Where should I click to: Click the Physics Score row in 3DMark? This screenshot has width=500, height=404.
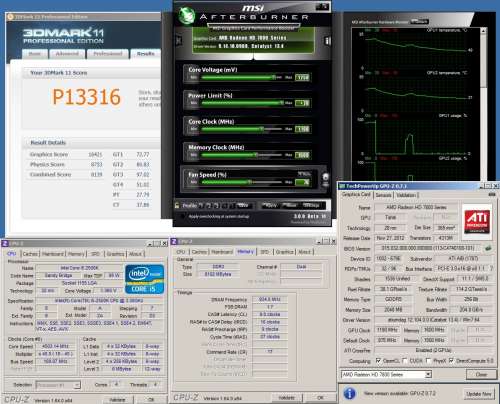pyautogui.click(x=66, y=164)
